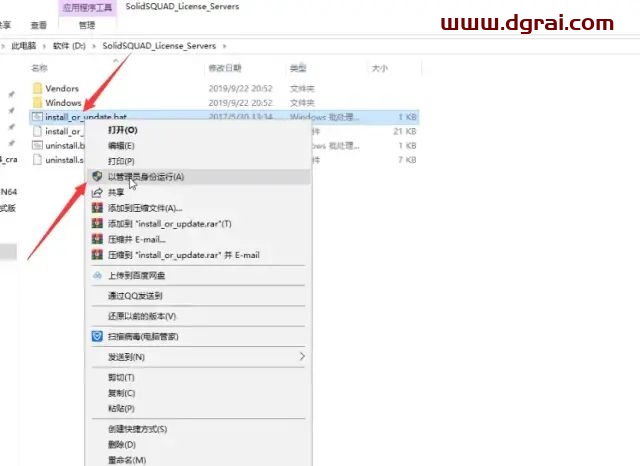Click the Windows folder icon

coord(38,102)
